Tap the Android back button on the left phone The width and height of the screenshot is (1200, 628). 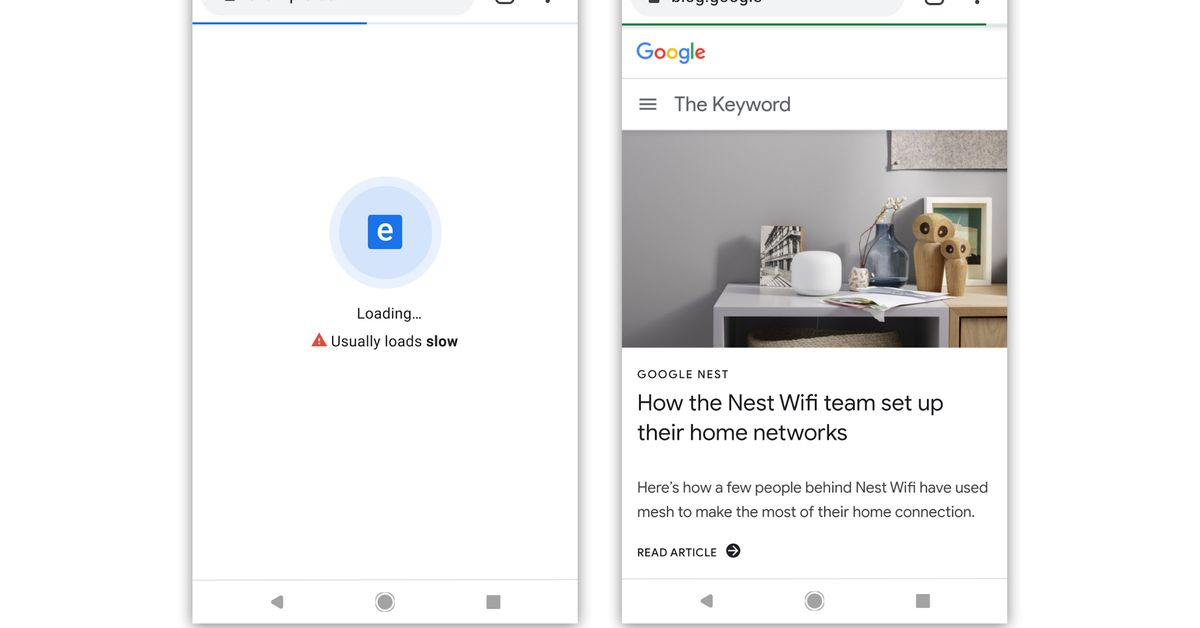pyautogui.click(x=277, y=601)
